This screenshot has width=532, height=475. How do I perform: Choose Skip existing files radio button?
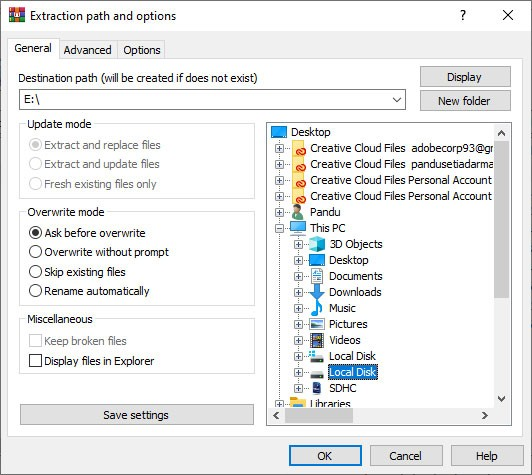click(x=35, y=272)
